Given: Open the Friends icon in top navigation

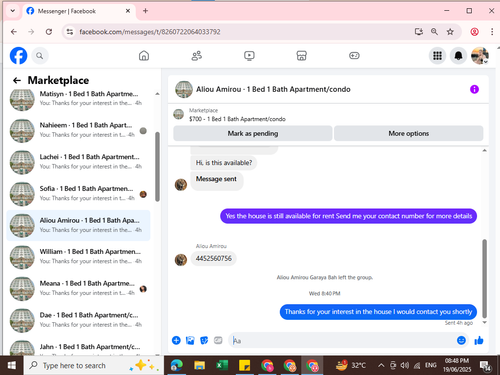Looking at the screenshot, I should tap(196, 56).
